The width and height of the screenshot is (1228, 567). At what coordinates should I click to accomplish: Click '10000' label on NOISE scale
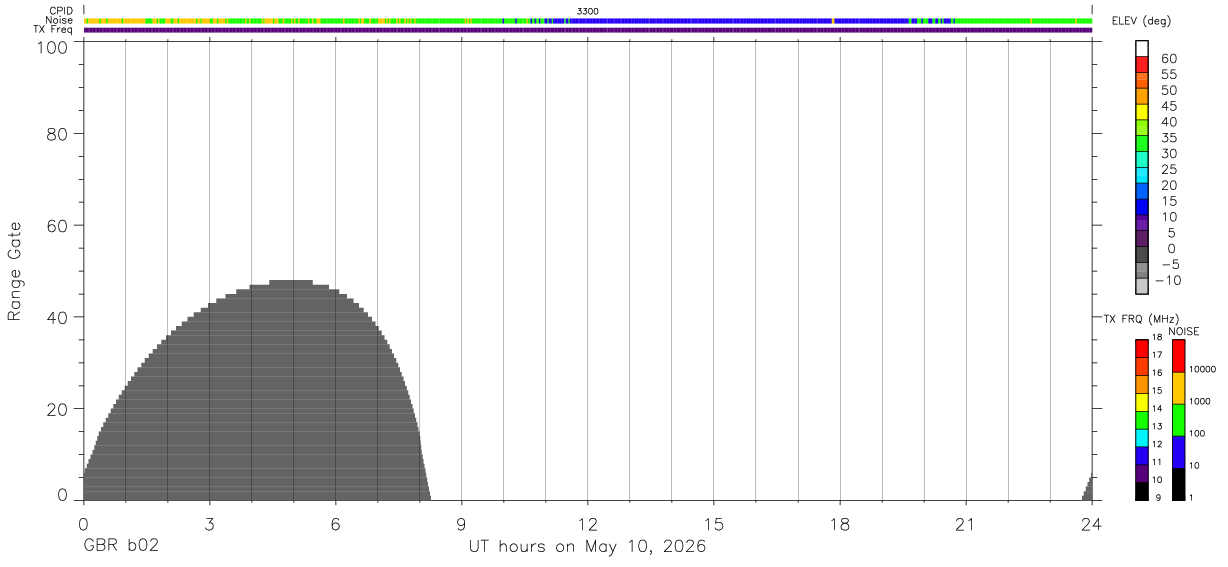point(1202,369)
